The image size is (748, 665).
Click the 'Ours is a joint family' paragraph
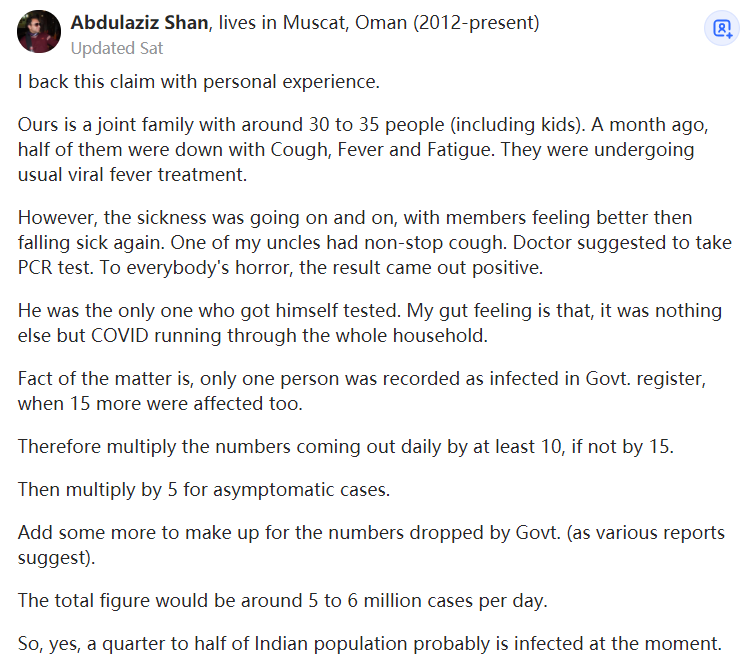(363, 149)
